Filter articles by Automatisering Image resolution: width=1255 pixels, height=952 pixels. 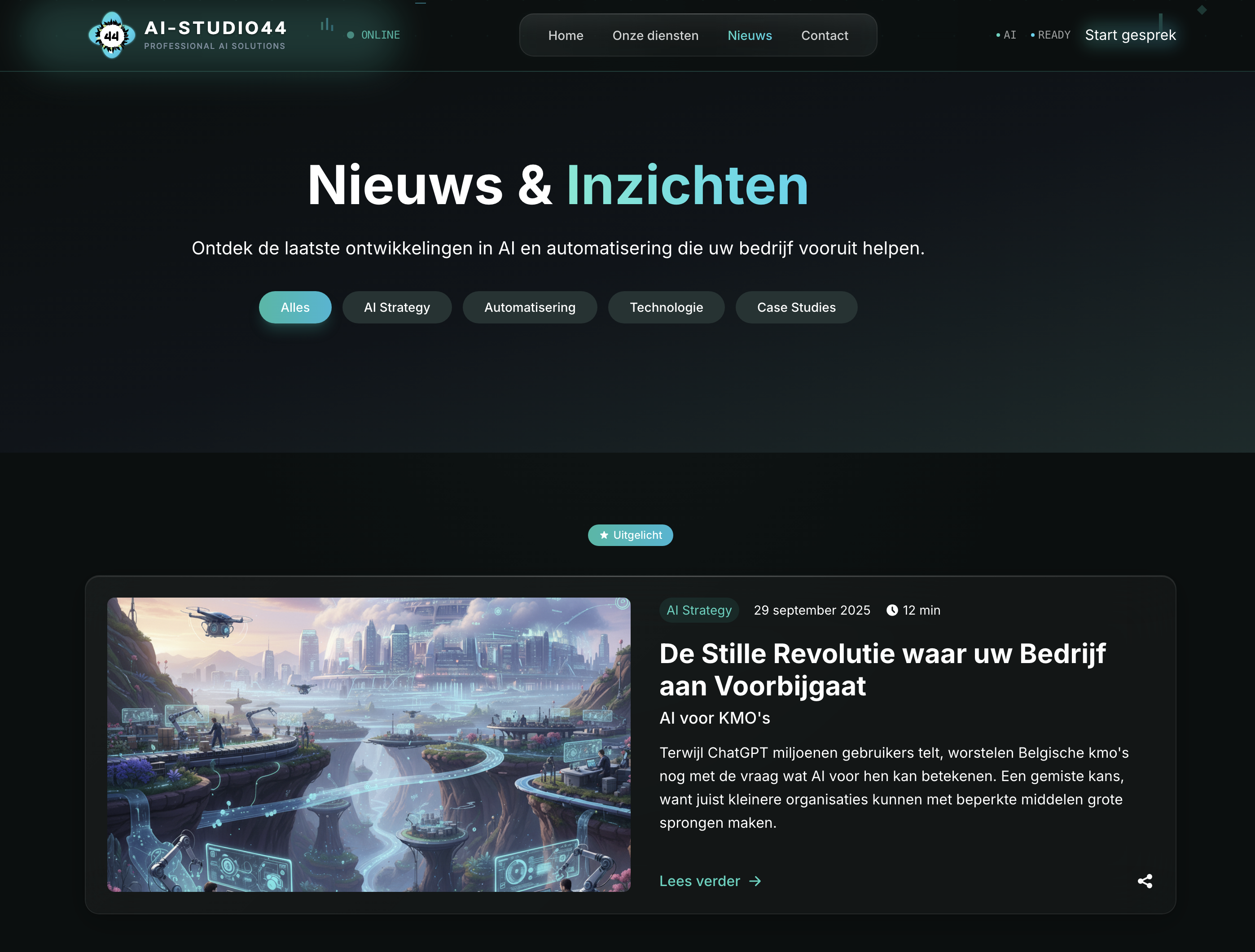(530, 307)
